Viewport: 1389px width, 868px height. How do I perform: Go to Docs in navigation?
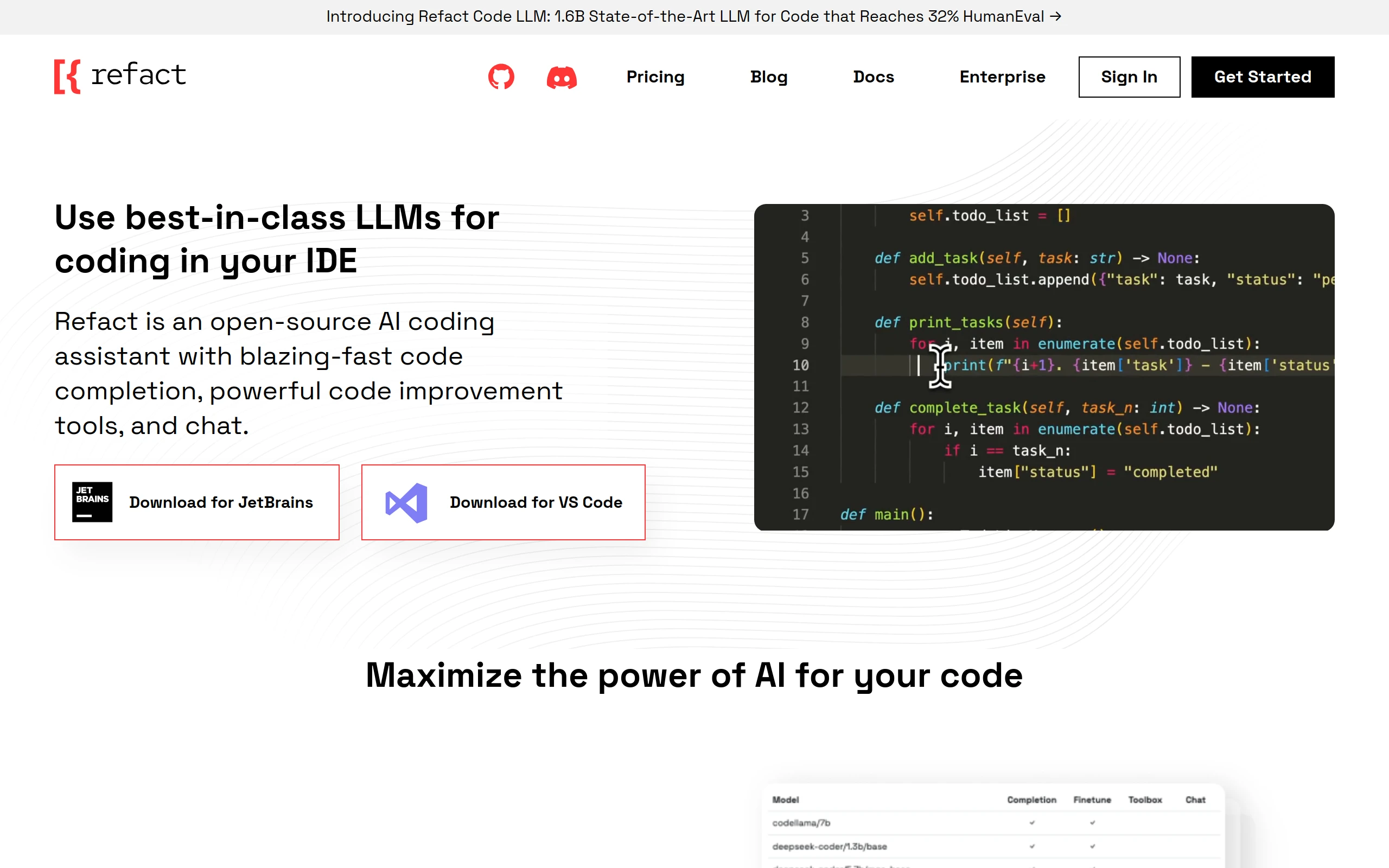coord(873,77)
